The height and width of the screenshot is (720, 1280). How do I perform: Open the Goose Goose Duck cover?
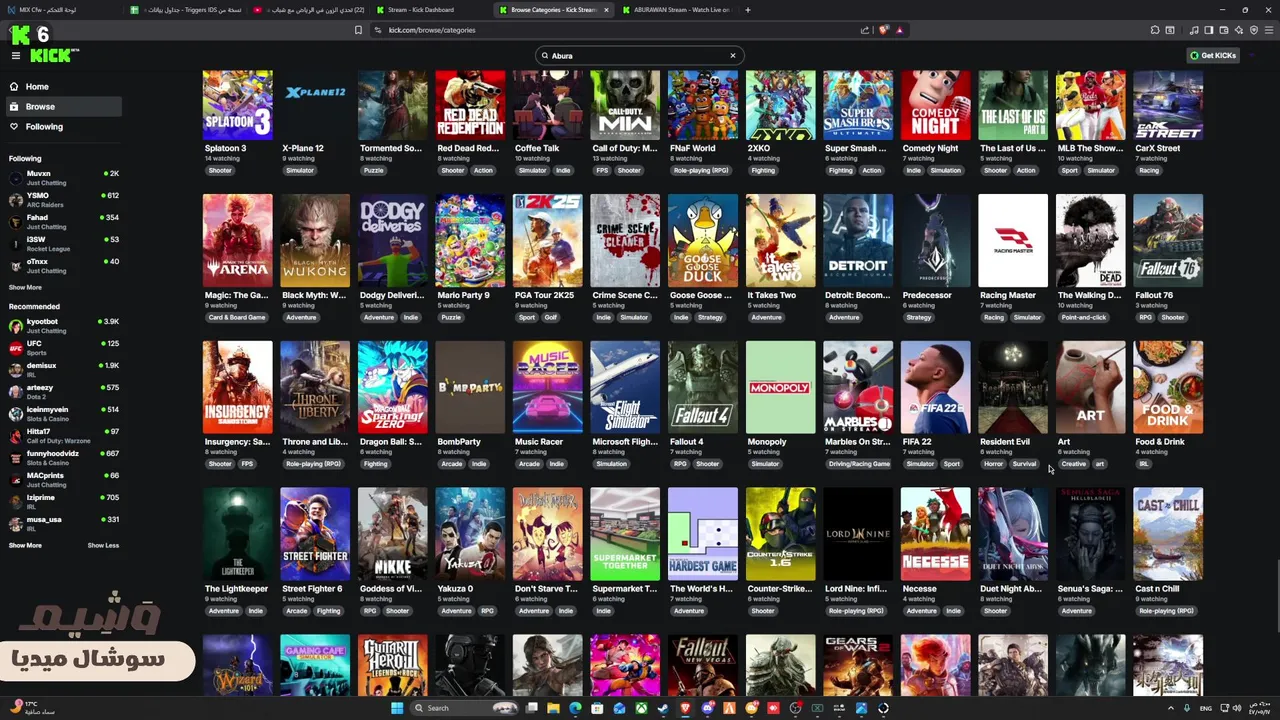coord(703,241)
